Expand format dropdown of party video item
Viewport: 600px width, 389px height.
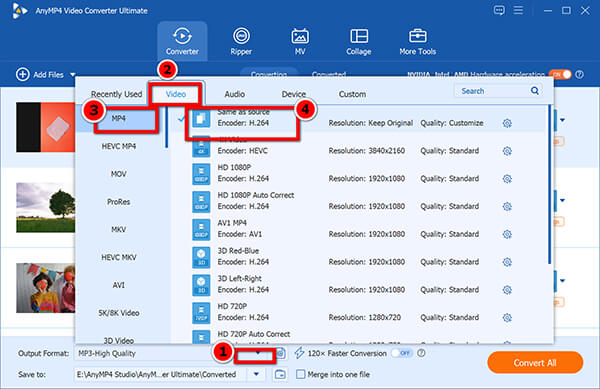(x=562, y=281)
